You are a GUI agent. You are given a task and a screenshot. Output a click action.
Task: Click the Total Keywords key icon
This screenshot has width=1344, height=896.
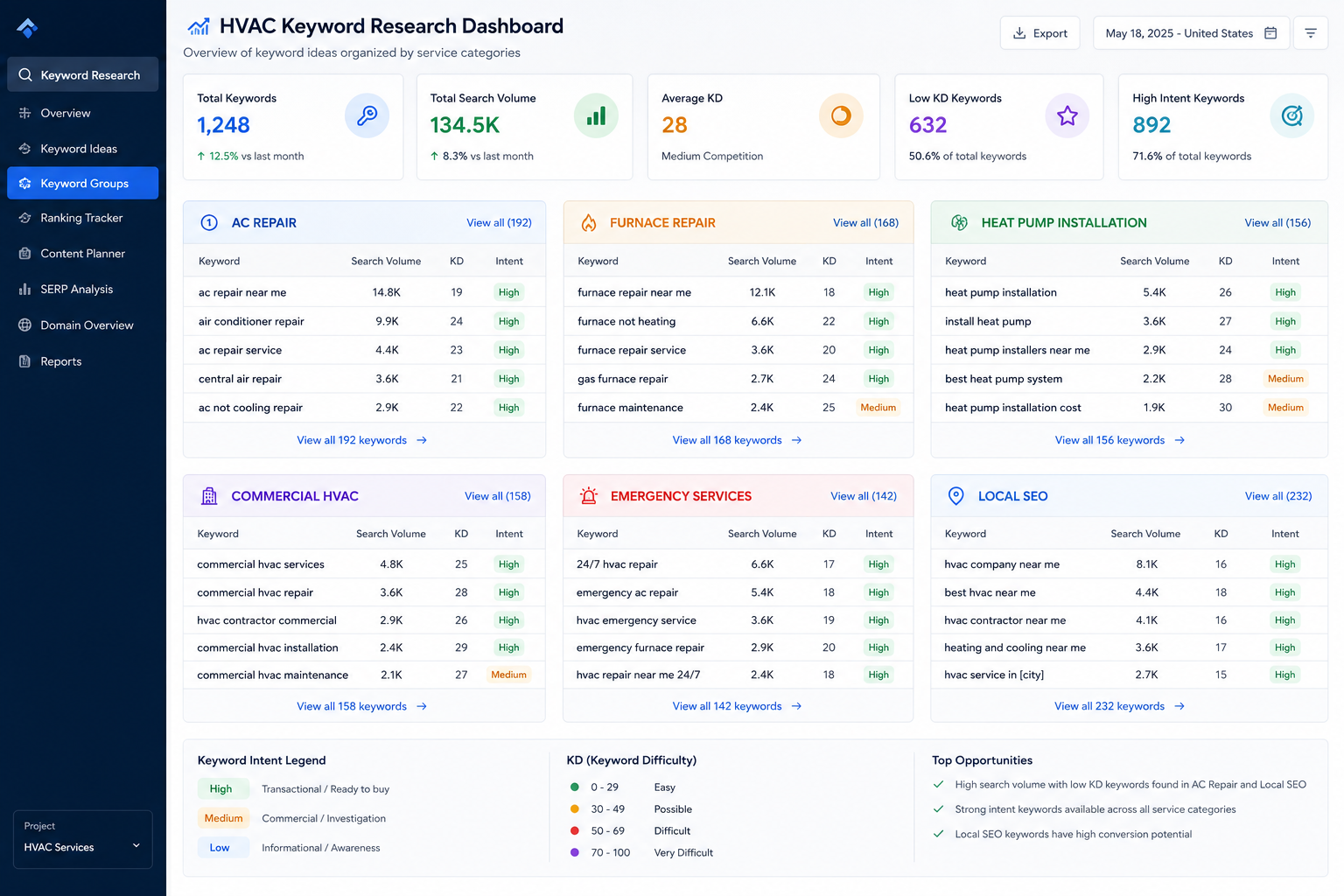[367, 115]
